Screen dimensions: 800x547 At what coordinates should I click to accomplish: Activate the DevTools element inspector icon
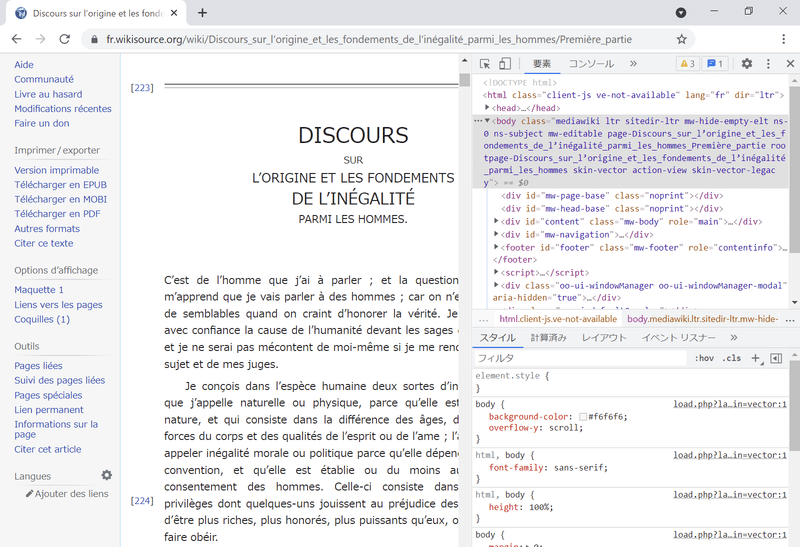[x=485, y=64]
